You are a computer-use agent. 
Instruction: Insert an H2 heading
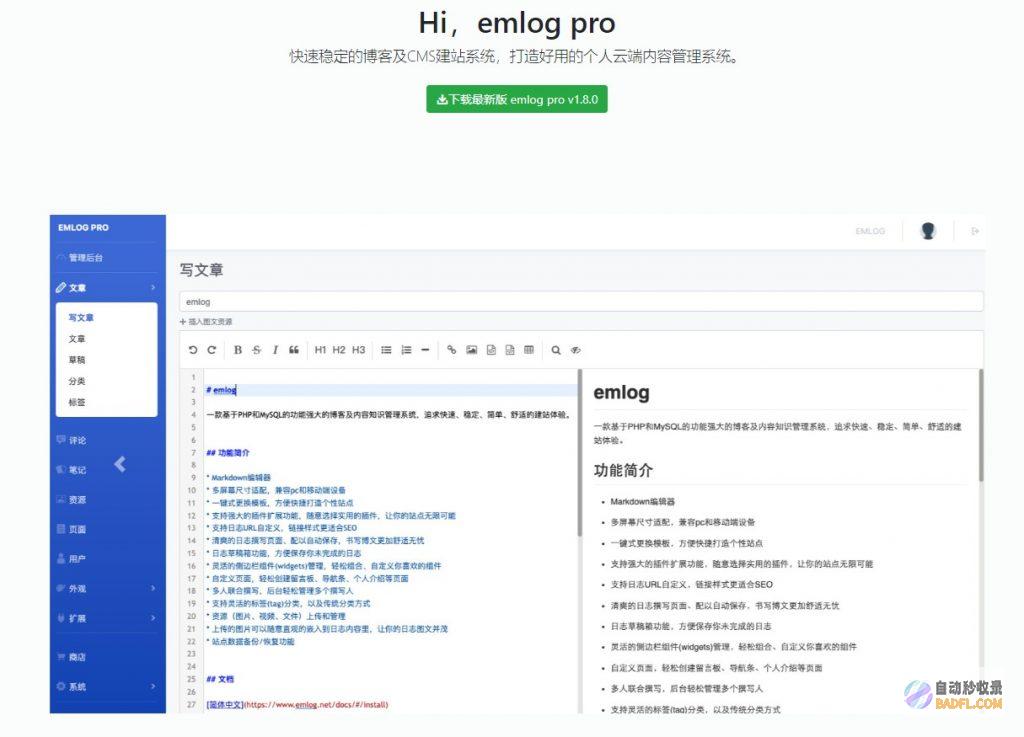click(339, 350)
